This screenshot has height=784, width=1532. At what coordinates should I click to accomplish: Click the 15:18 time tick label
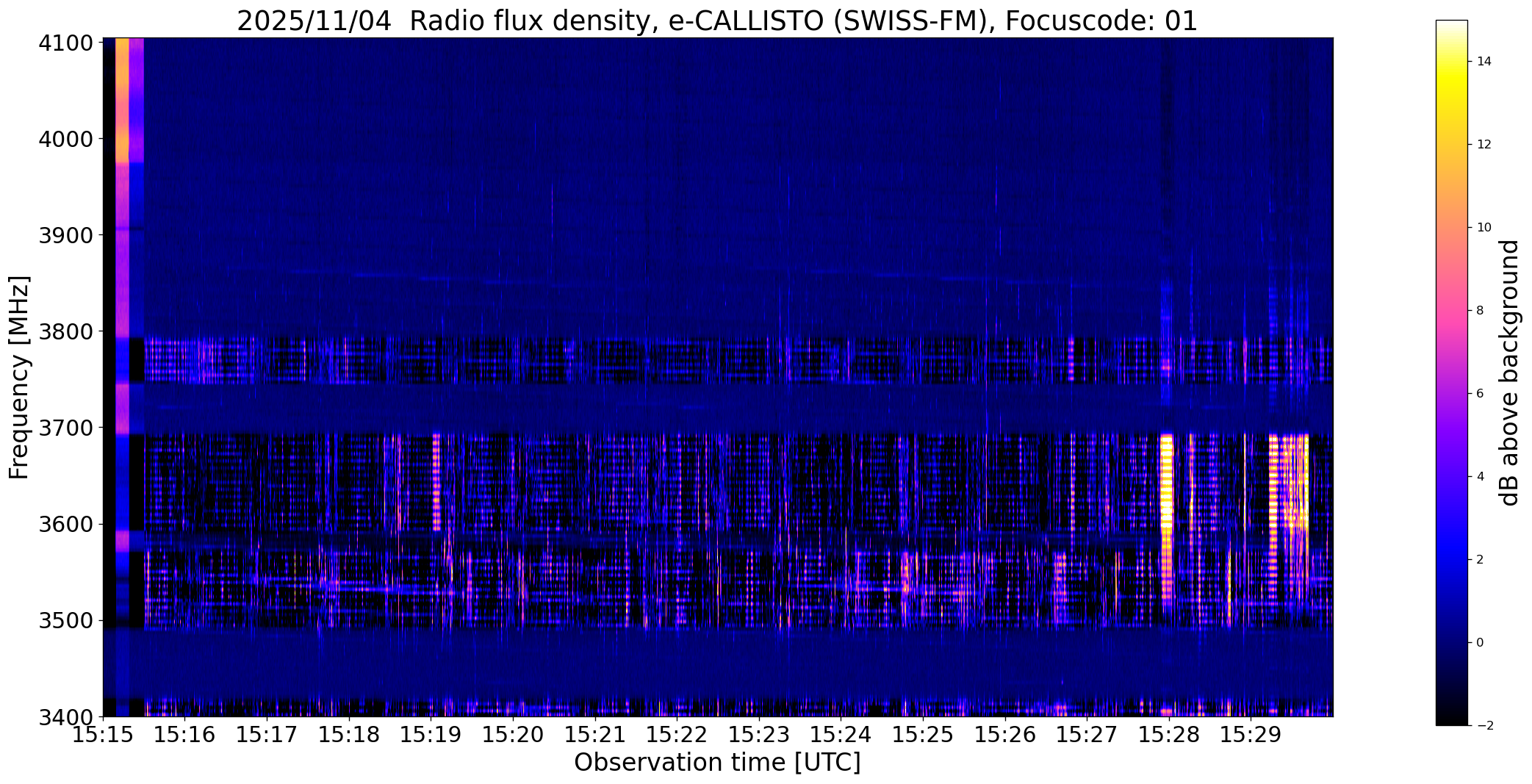pyautogui.click(x=349, y=735)
